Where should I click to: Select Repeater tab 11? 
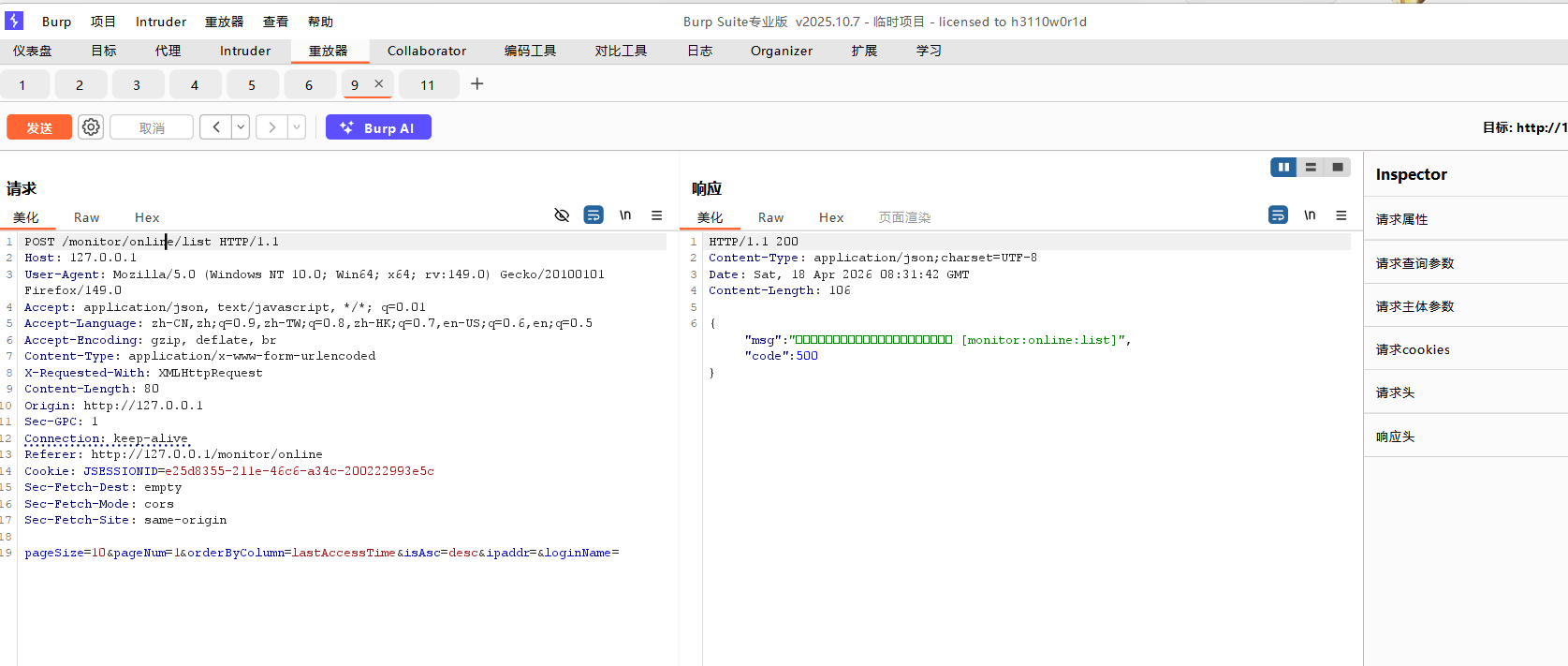(x=428, y=84)
